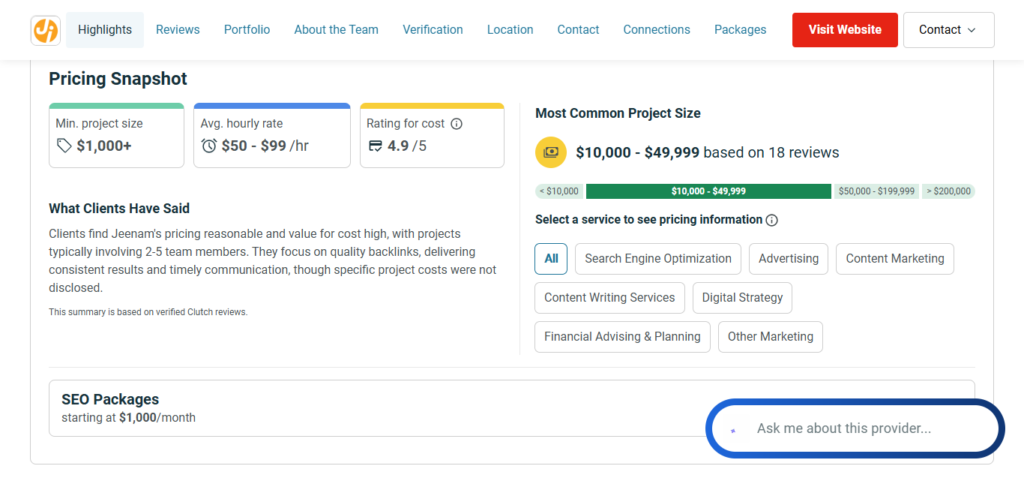Click the Most Common Project Size heading

[x=618, y=114]
